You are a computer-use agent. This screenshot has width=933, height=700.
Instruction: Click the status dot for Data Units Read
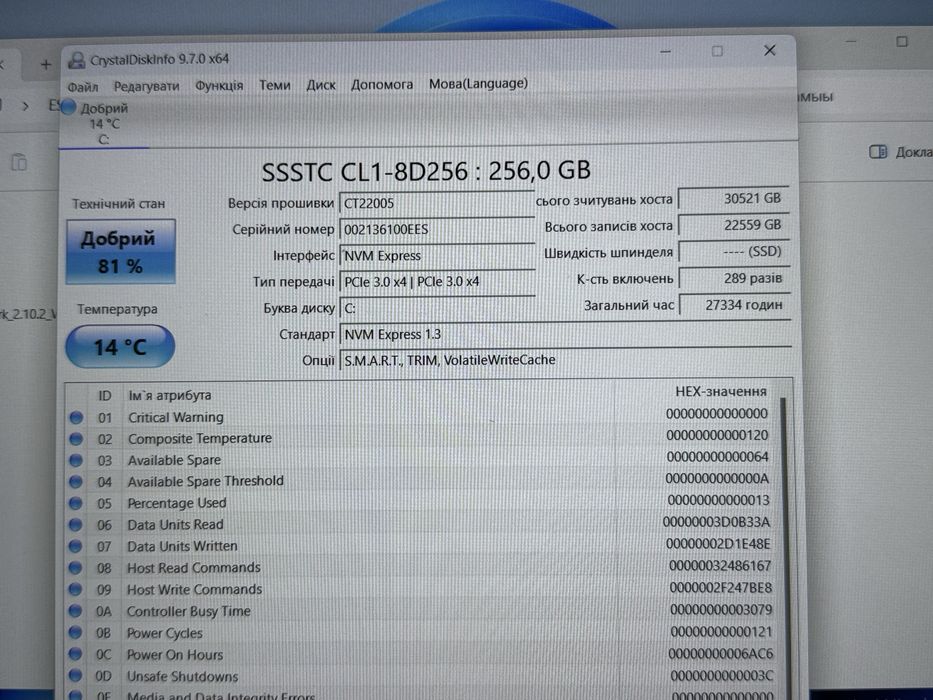(x=75, y=525)
